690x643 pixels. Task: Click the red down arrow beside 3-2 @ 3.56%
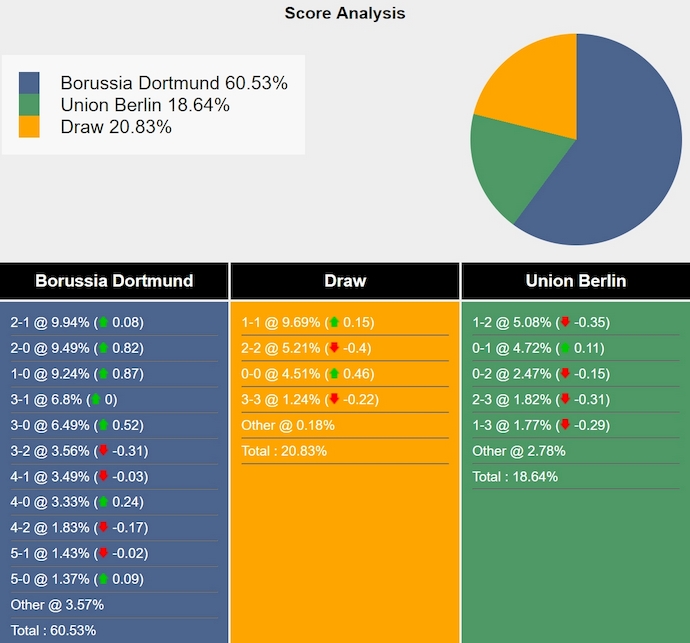click(x=103, y=451)
